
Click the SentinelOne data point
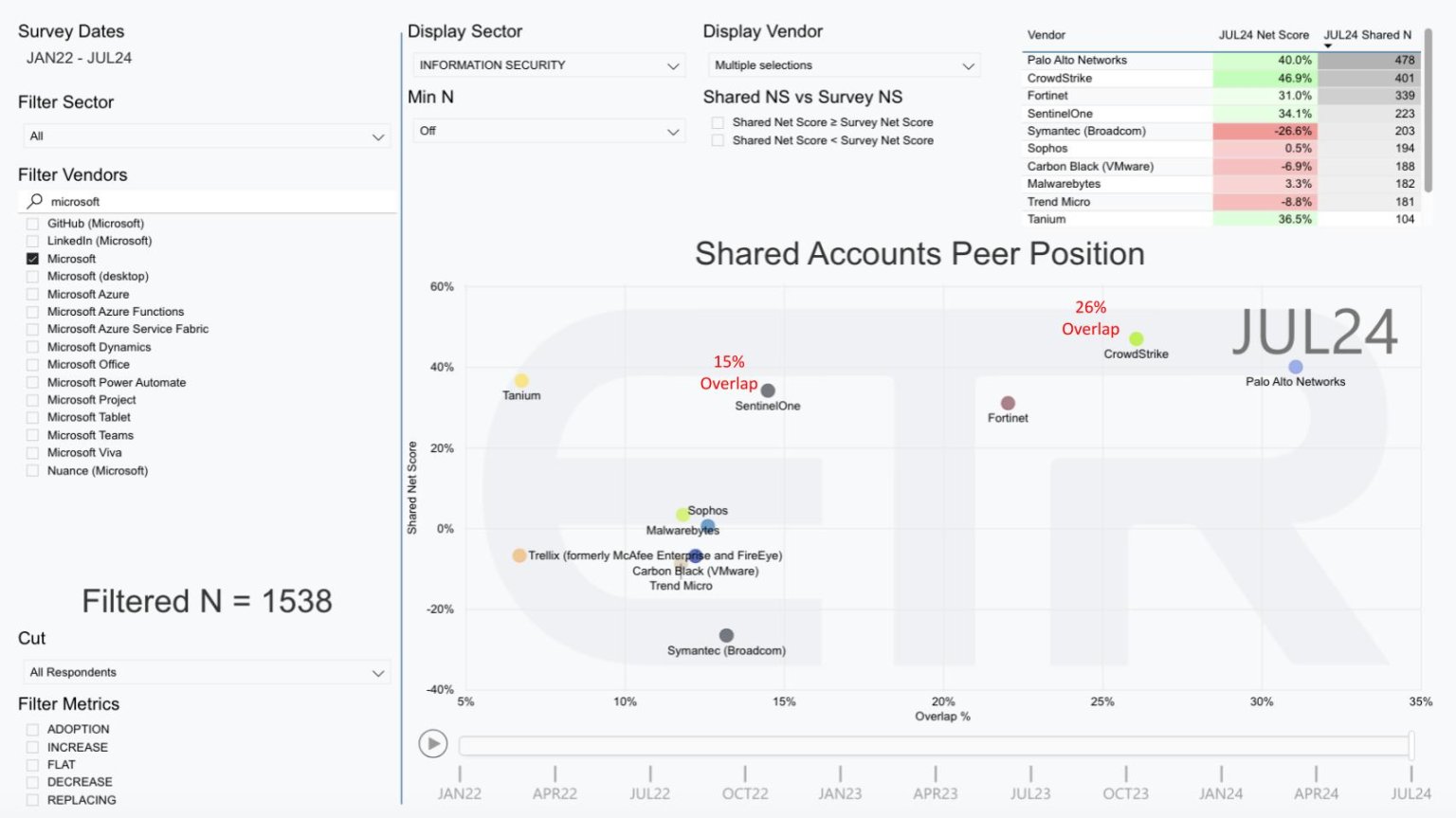click(768, 391)
